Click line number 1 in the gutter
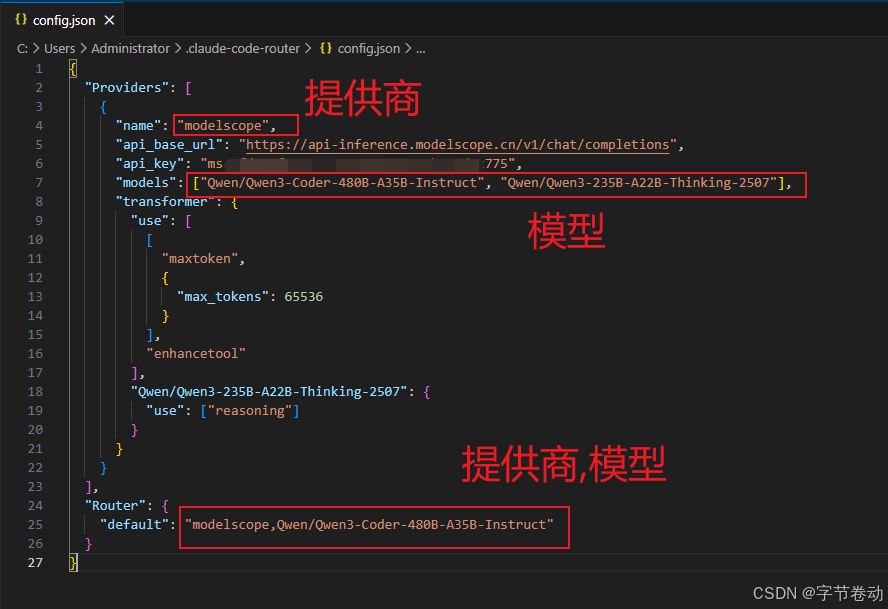 (x=39, y=69)
